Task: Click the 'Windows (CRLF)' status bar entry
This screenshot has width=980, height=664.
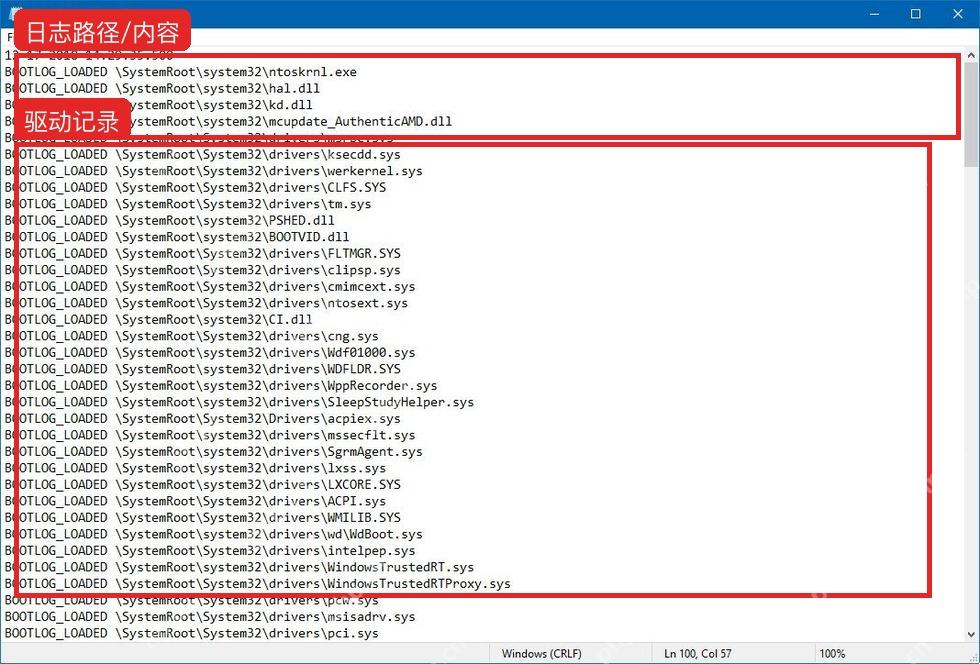Action: (541, 653)
